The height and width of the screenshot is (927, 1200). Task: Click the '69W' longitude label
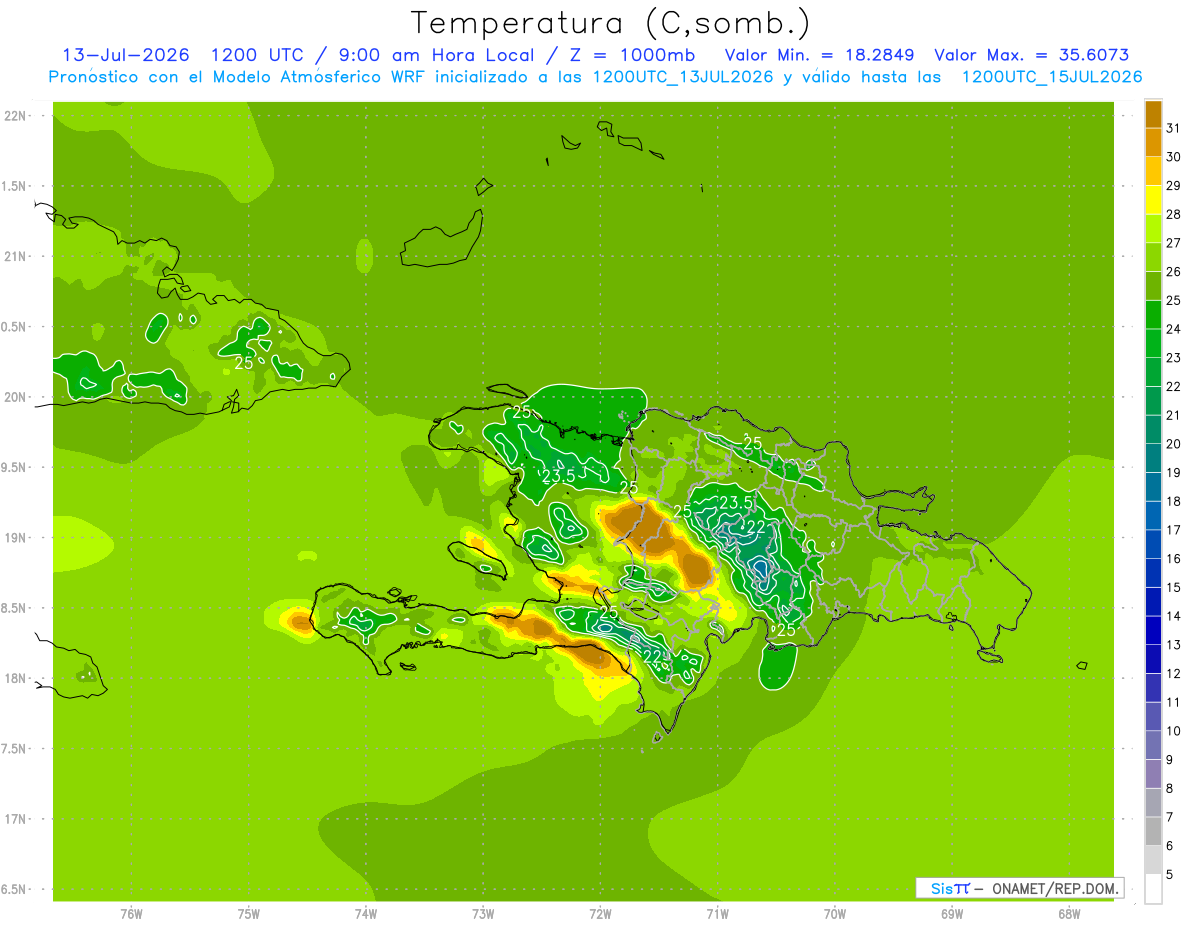pyautogui.click(x=952, y=913)
